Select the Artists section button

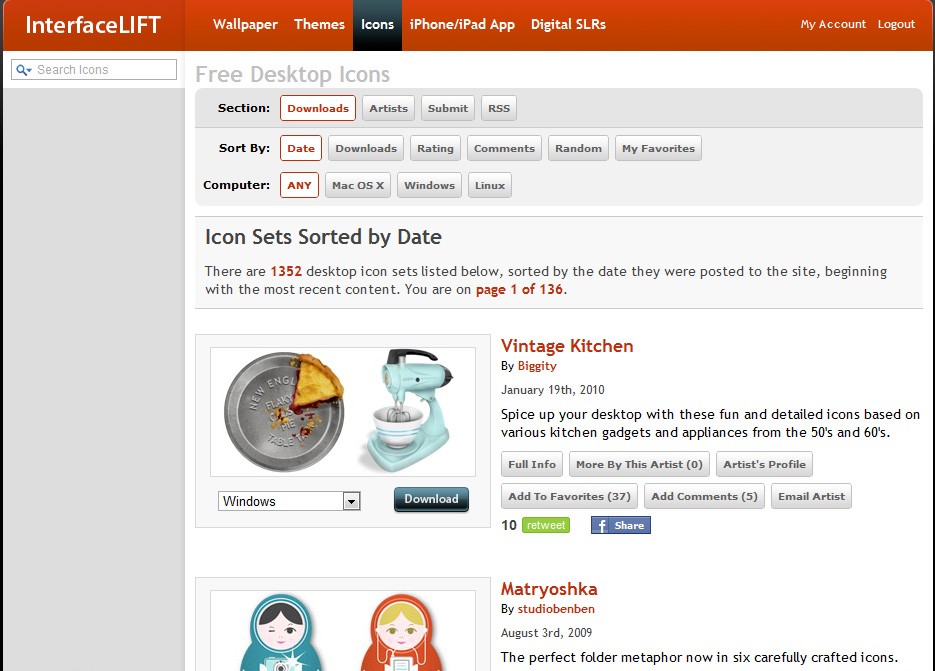click(388, 109)
